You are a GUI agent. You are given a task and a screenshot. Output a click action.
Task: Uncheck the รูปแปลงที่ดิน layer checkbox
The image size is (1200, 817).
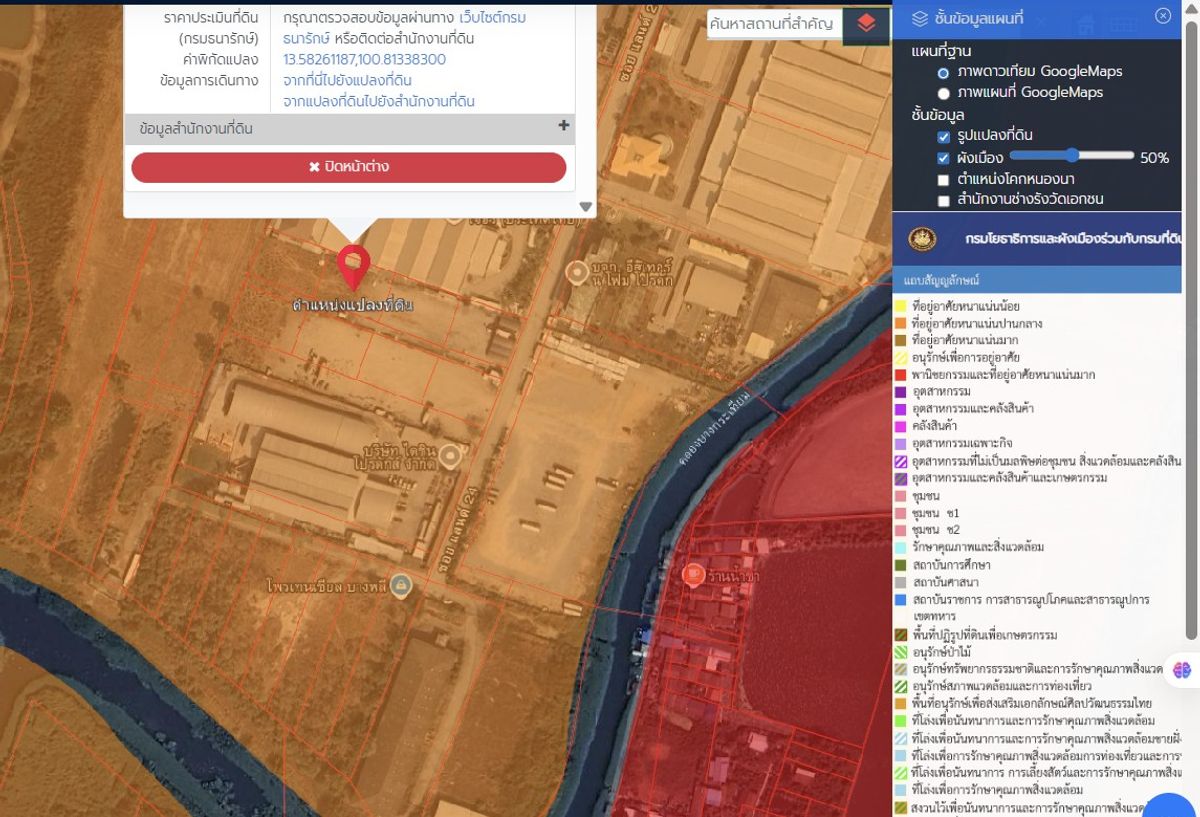[943, 136]
